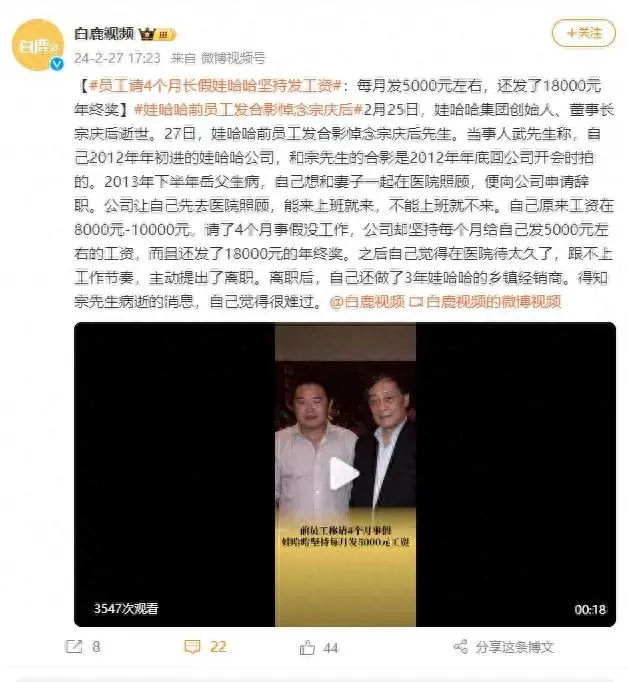Like the post with thumbs-up icon

(307, 648)
